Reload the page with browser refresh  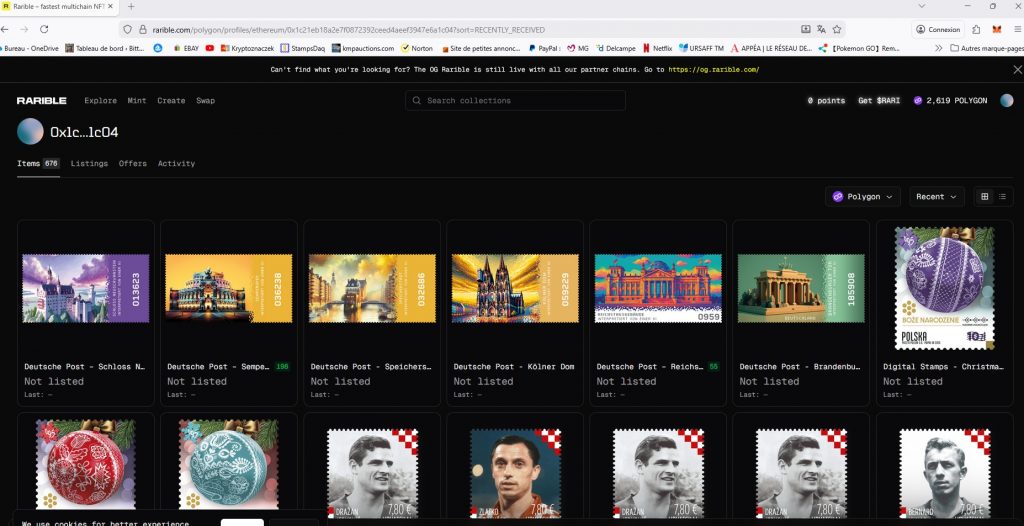click(44, 30)
